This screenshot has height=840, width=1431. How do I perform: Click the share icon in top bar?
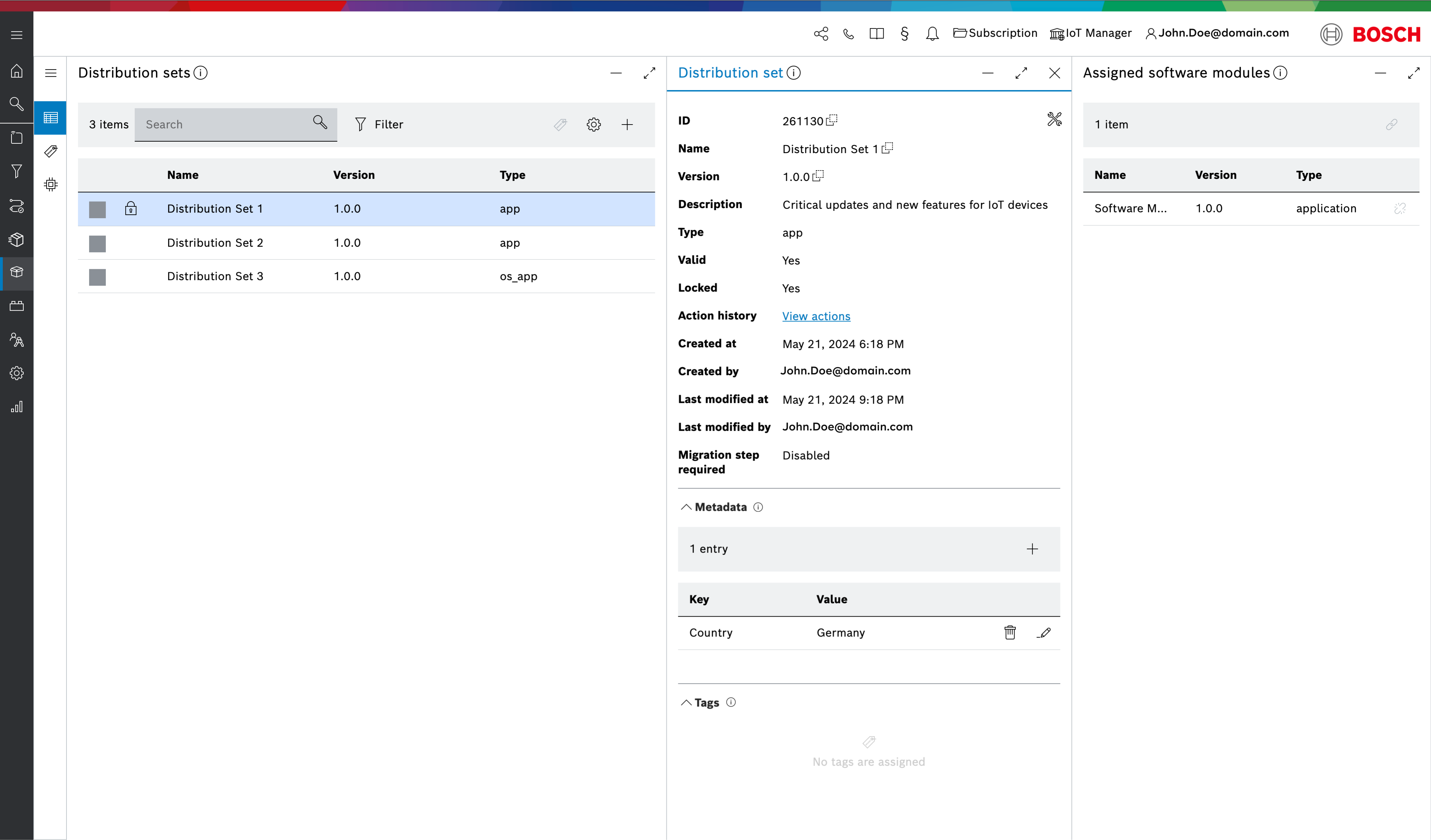[x=821, y=33]
